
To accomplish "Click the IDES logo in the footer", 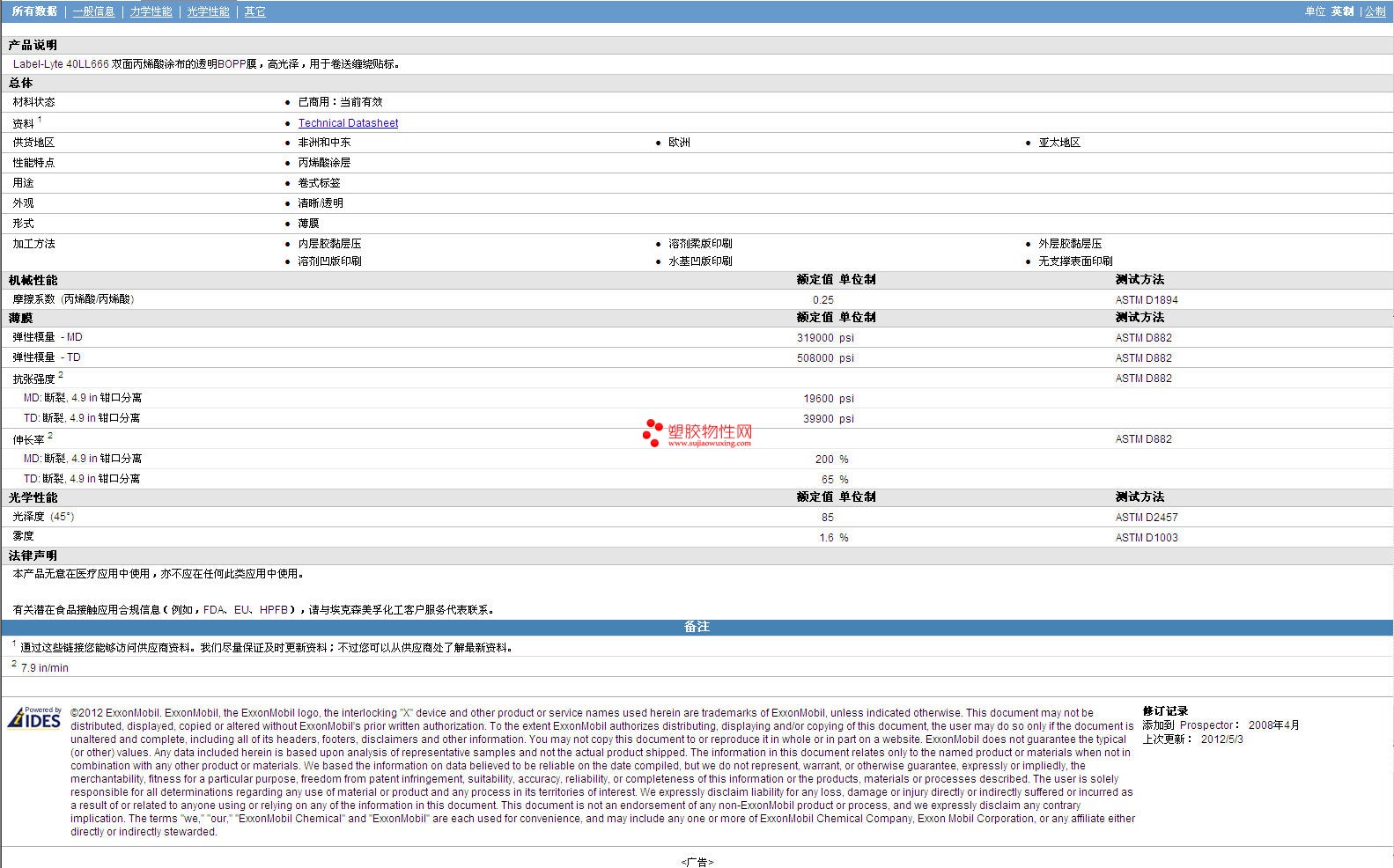I will 35,718.
